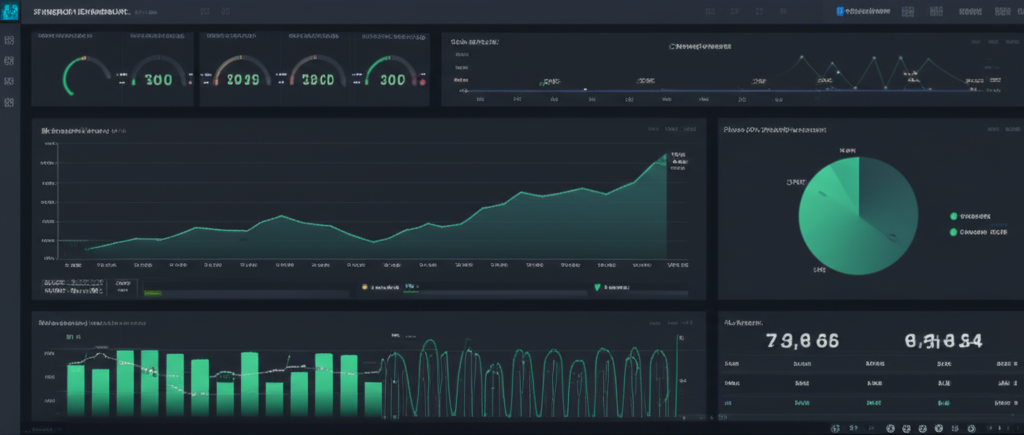Select the topmost icon in the left sidebar
The width and height of the screenshot is (1024, 435).
pyautogui.click(x=9, y=41)
